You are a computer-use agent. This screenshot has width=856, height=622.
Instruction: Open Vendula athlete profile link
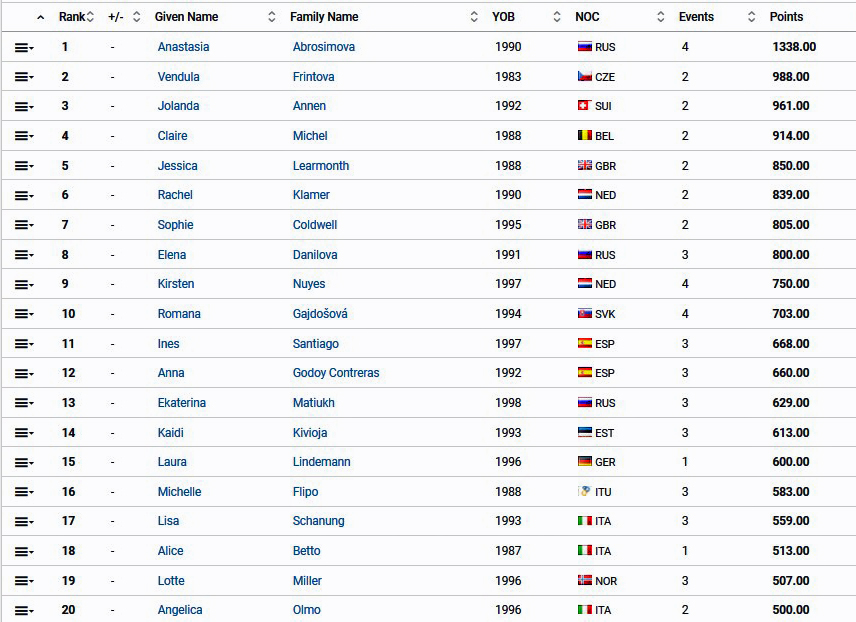(179, 76)
